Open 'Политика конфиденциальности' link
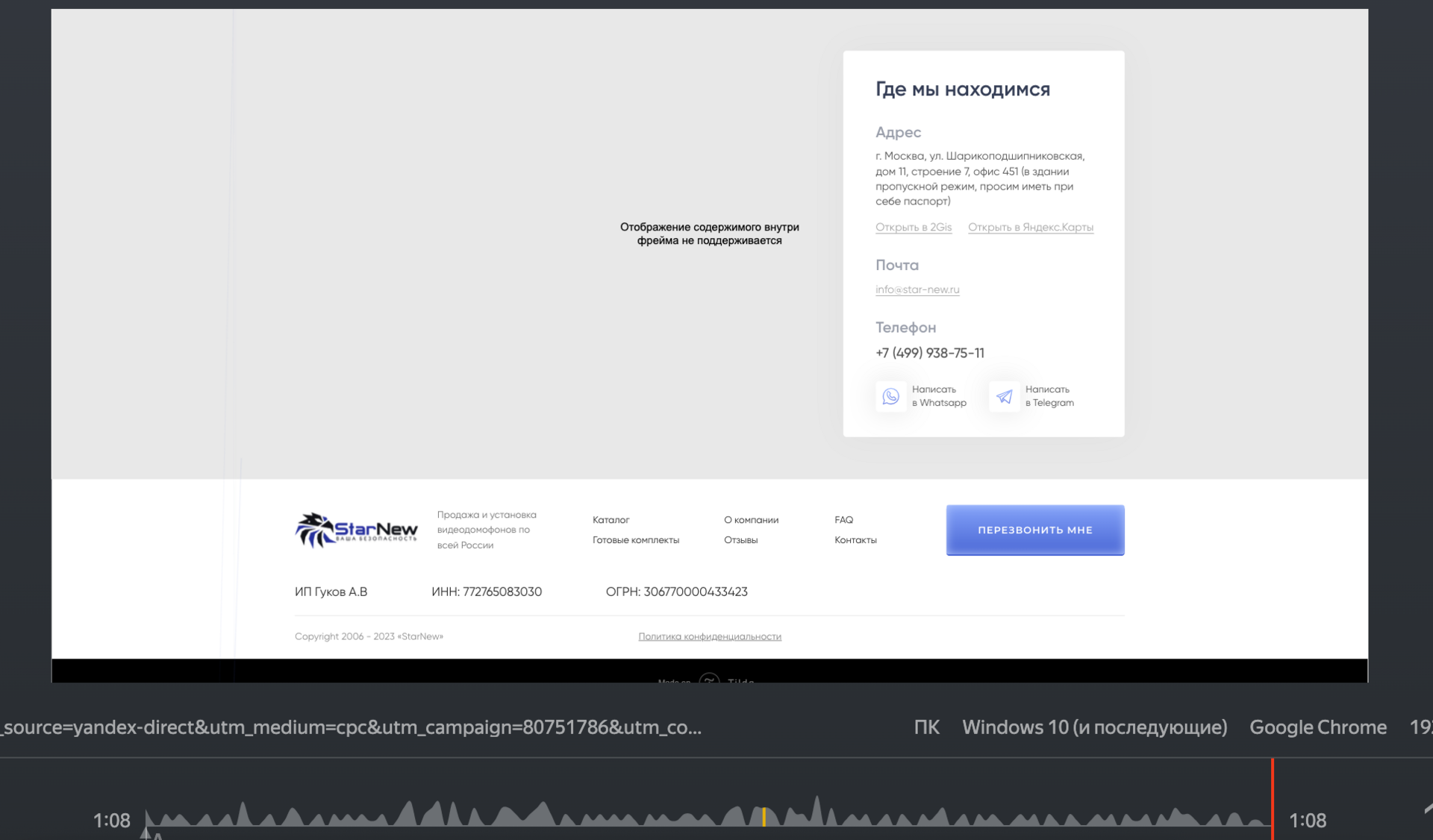This screenshot has width=1433, height=840. (710, 636)
